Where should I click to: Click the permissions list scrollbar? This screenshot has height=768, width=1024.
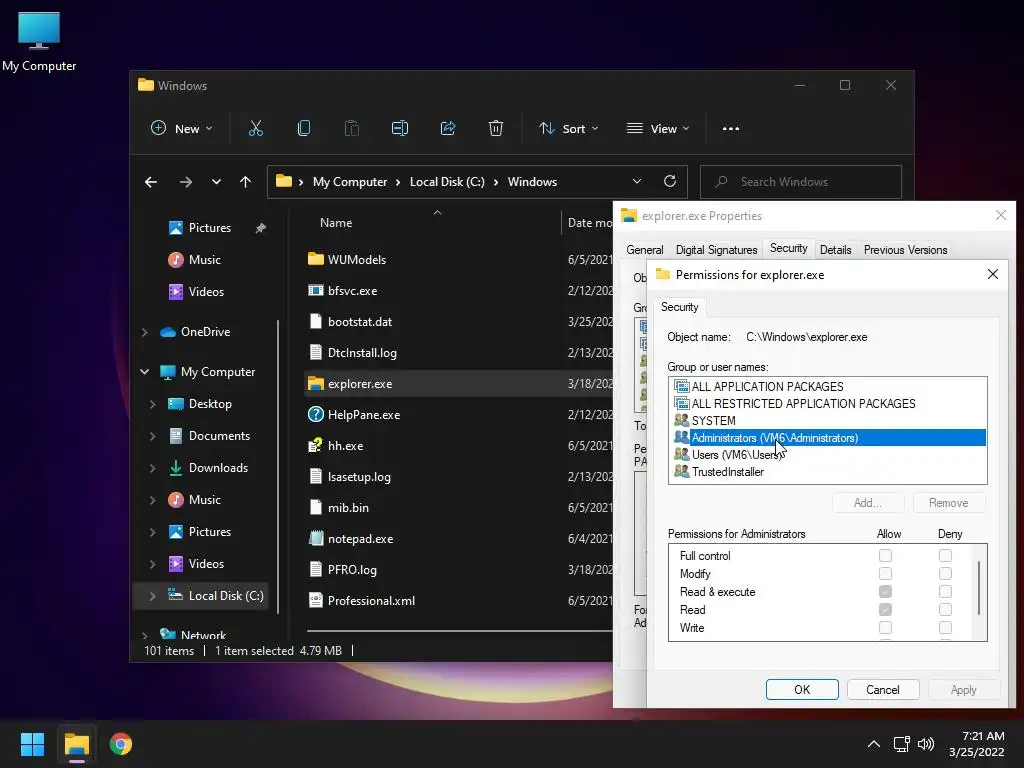pos(979,588)
